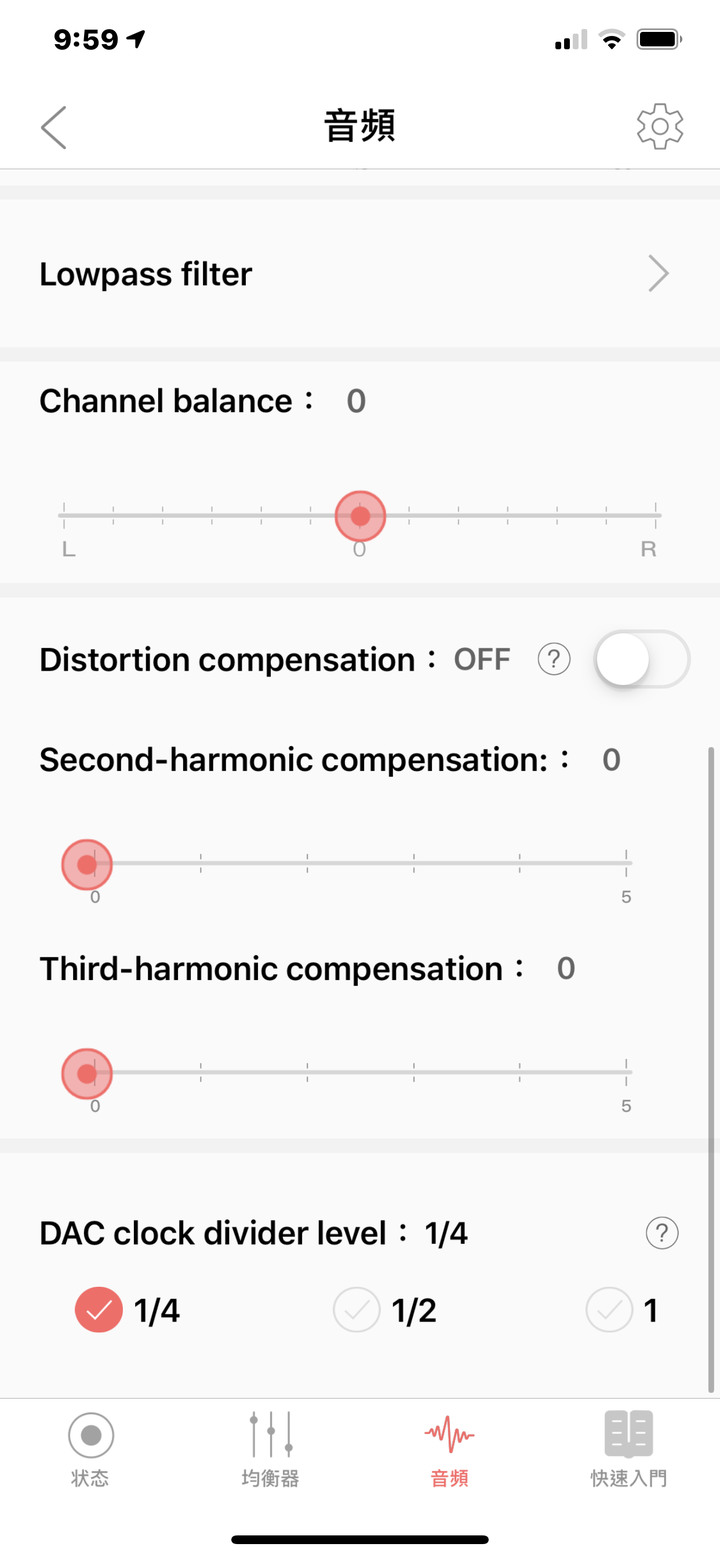The height and width of the screenshot is (1558, 720).
Task: Click the vertical scrollbar on the right
Action: 712,1068
